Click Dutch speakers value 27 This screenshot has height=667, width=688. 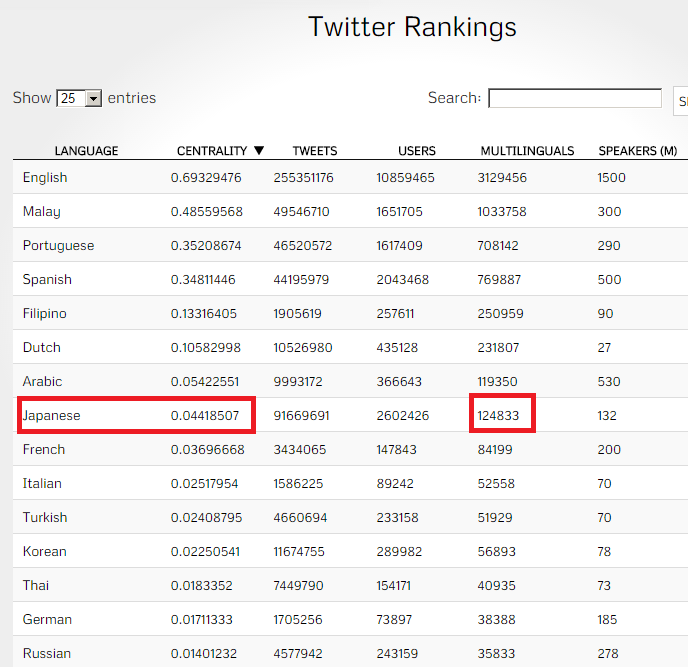point(604,348)
